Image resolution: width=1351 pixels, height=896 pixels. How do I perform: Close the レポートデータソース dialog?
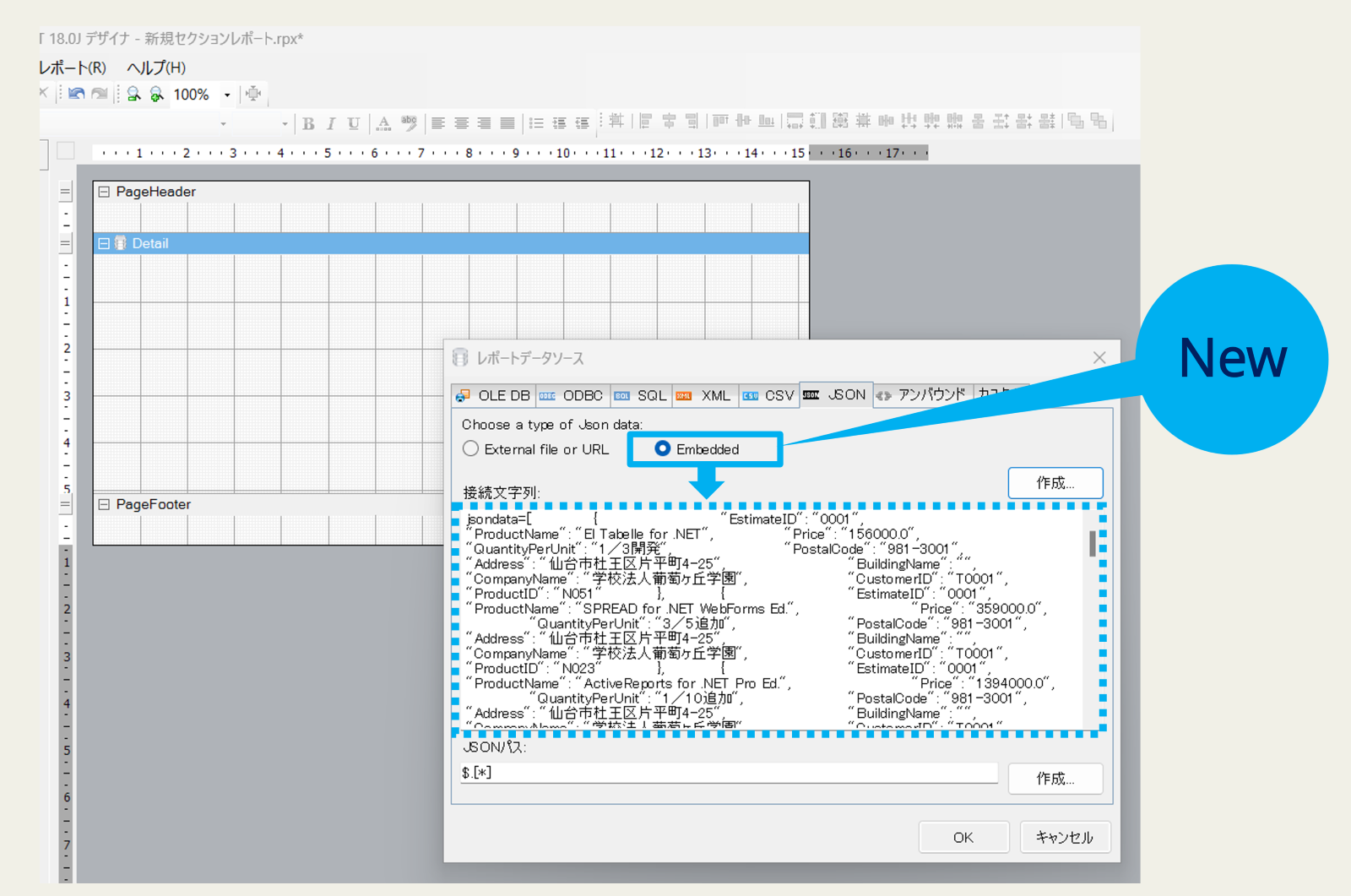pos(1099,358)
